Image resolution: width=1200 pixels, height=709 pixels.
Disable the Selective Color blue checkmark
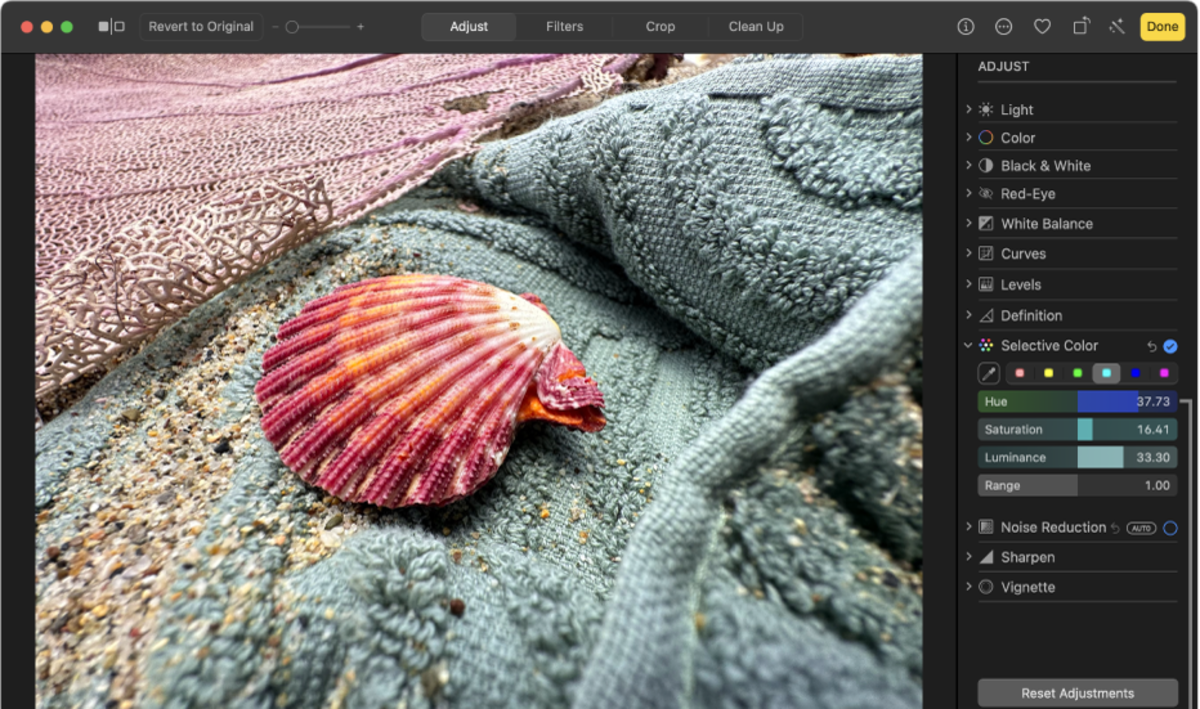[x=1170, y=346]
